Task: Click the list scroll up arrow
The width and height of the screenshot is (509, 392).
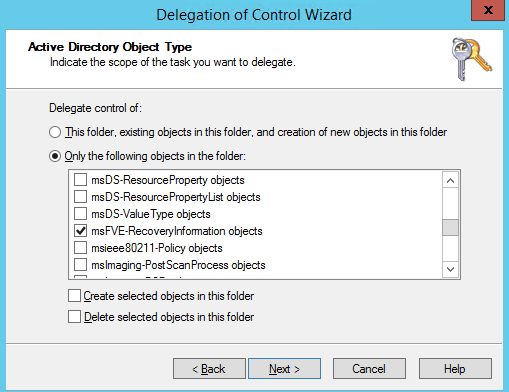Action: [450, 181]
